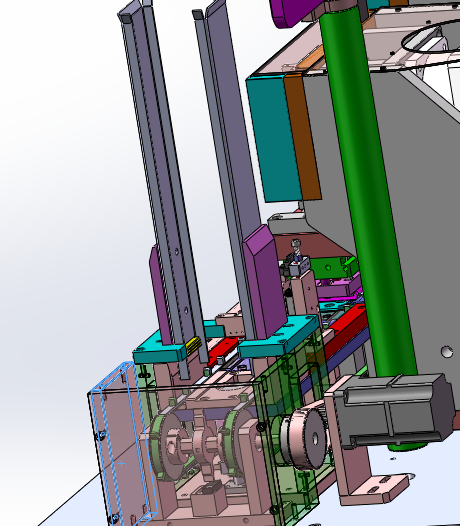Click the blue-highlighted transparent side panel
This screenshot has height=526, width=460.
[x=122, y=443]
